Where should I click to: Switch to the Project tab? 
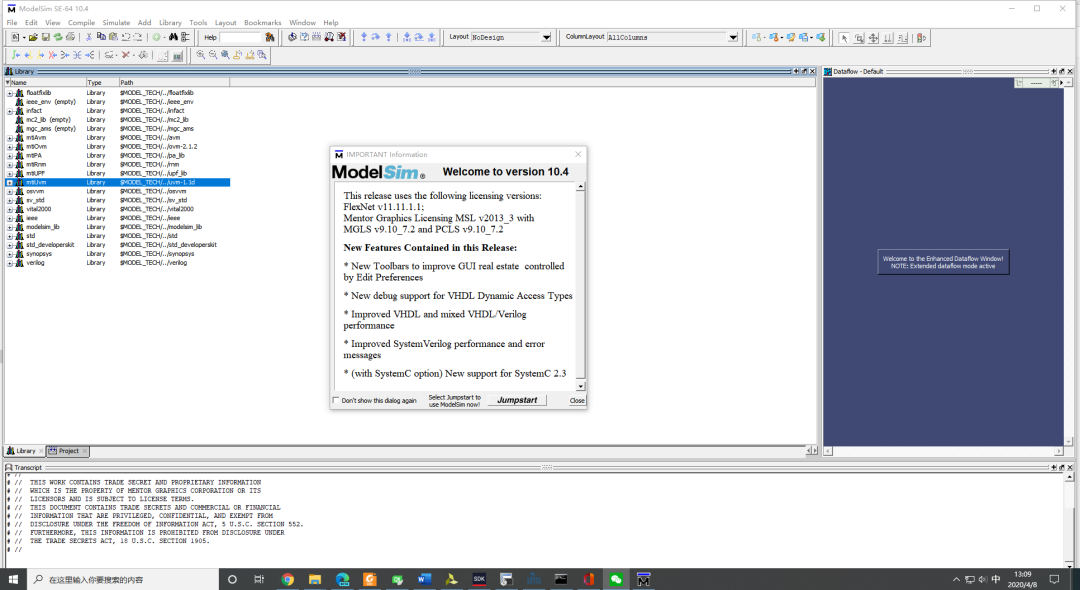tap(68, 451)
